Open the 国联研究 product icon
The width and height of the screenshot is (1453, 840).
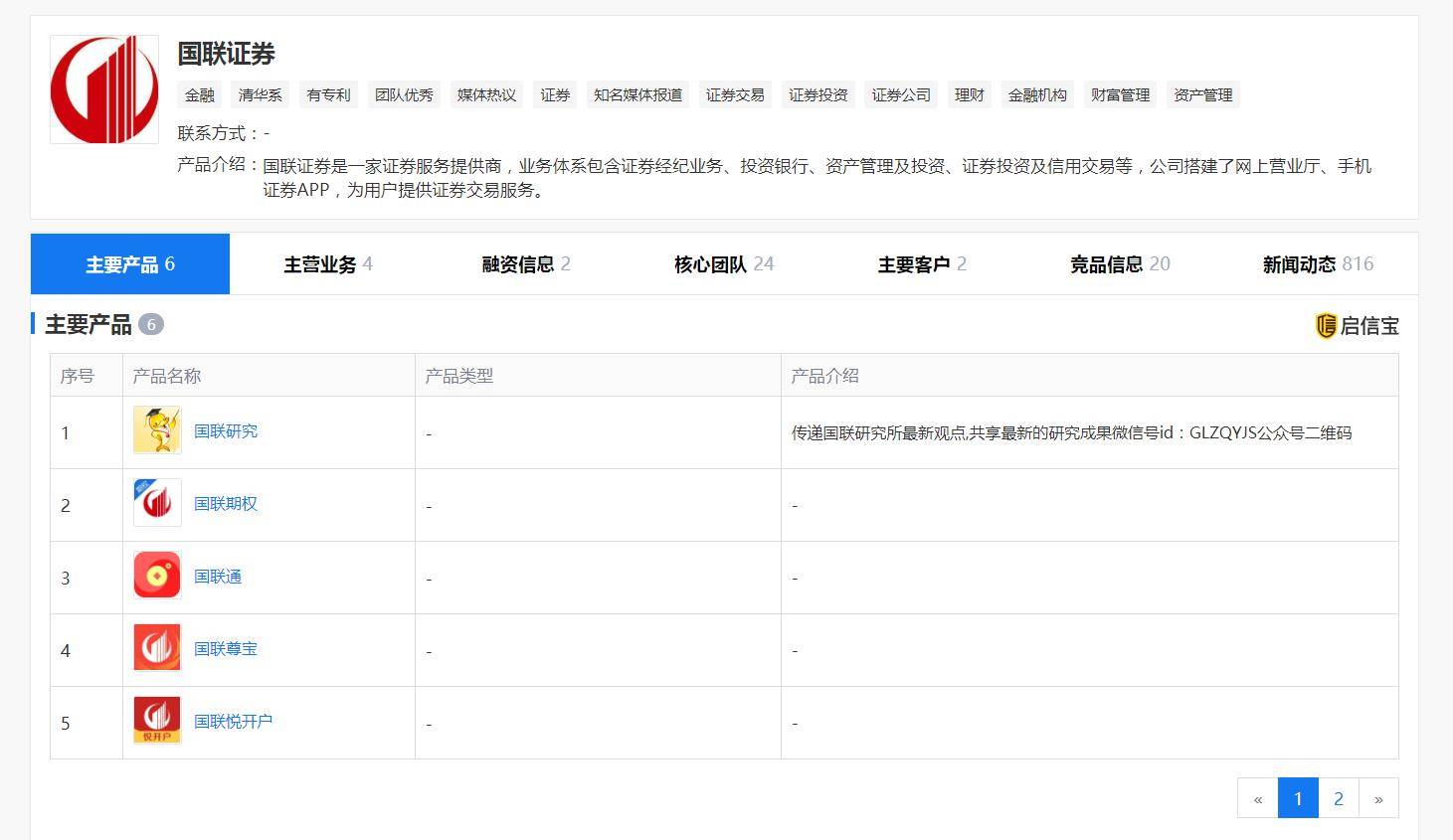(157, 430)
